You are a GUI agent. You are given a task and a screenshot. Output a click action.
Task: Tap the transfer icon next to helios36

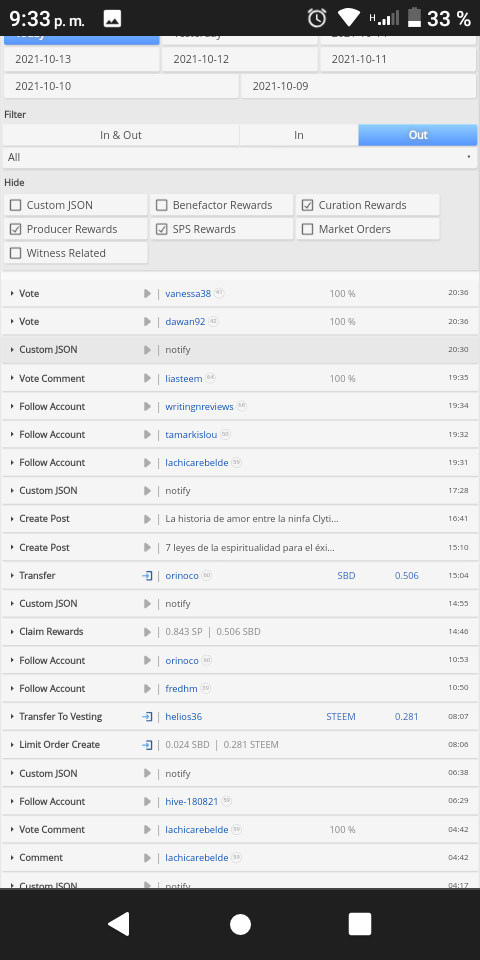point(147,716)
